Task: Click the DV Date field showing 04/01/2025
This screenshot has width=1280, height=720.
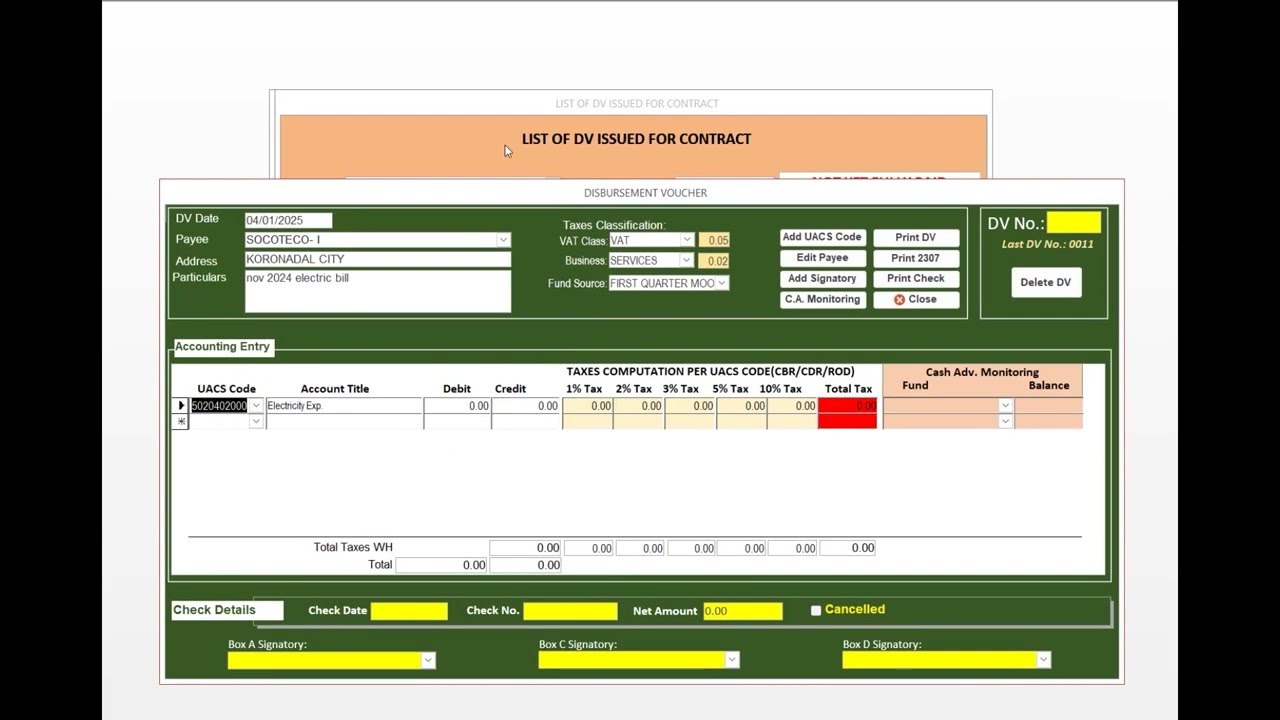Action: click(x=288, y=220)
